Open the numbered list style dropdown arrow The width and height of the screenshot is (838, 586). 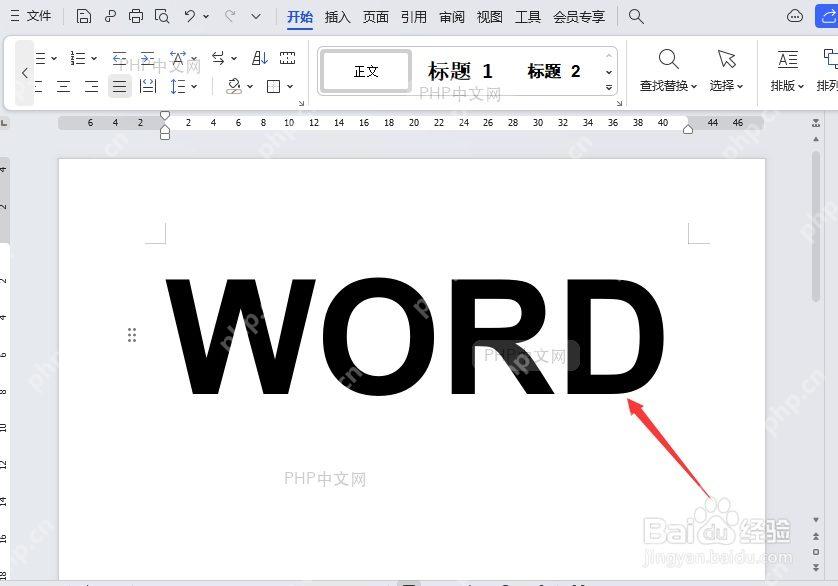94,58
